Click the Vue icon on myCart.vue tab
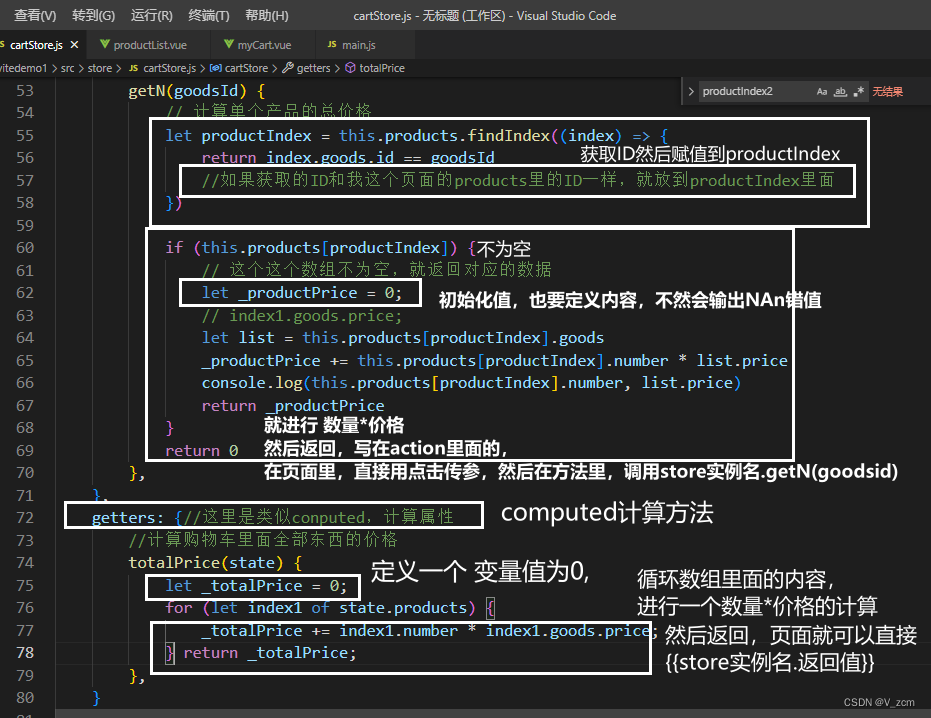The image size is (931, 718). coord(229,45)
